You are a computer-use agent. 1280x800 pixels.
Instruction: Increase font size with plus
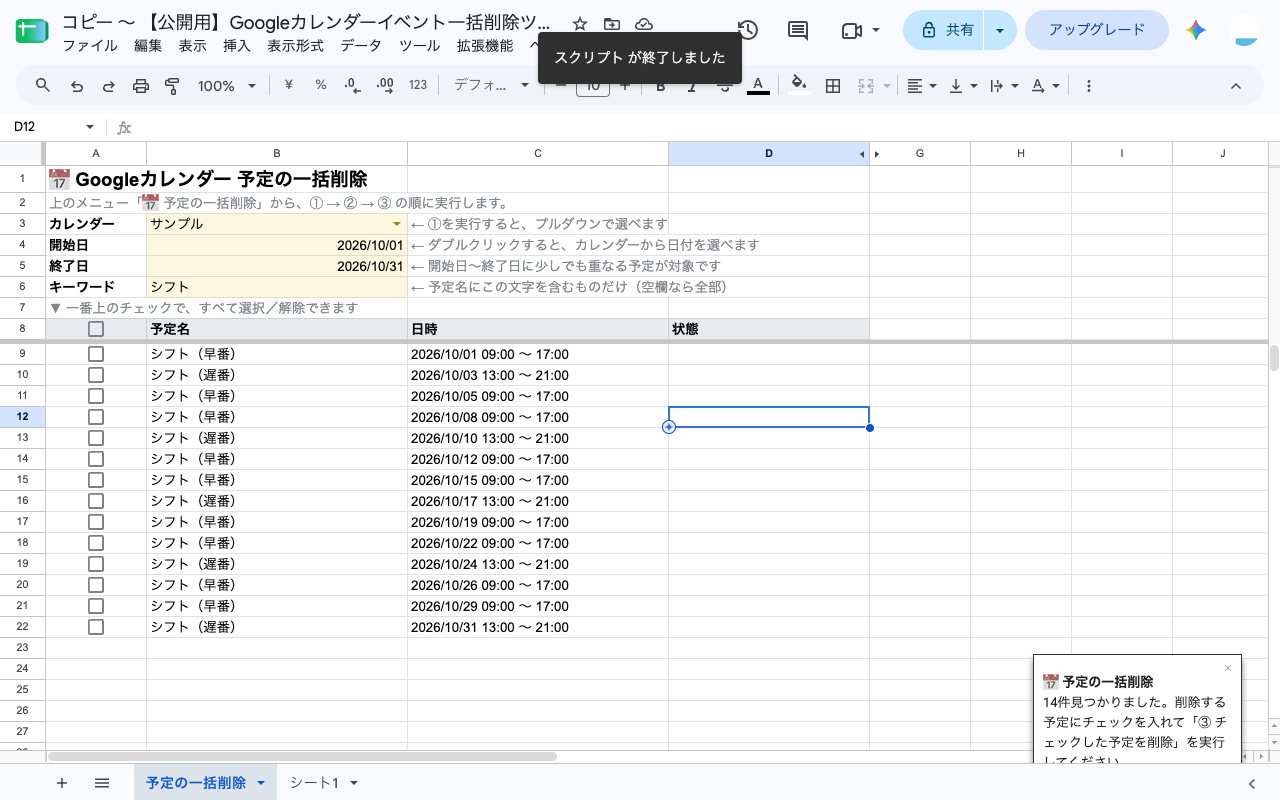(x=625, y=86)
